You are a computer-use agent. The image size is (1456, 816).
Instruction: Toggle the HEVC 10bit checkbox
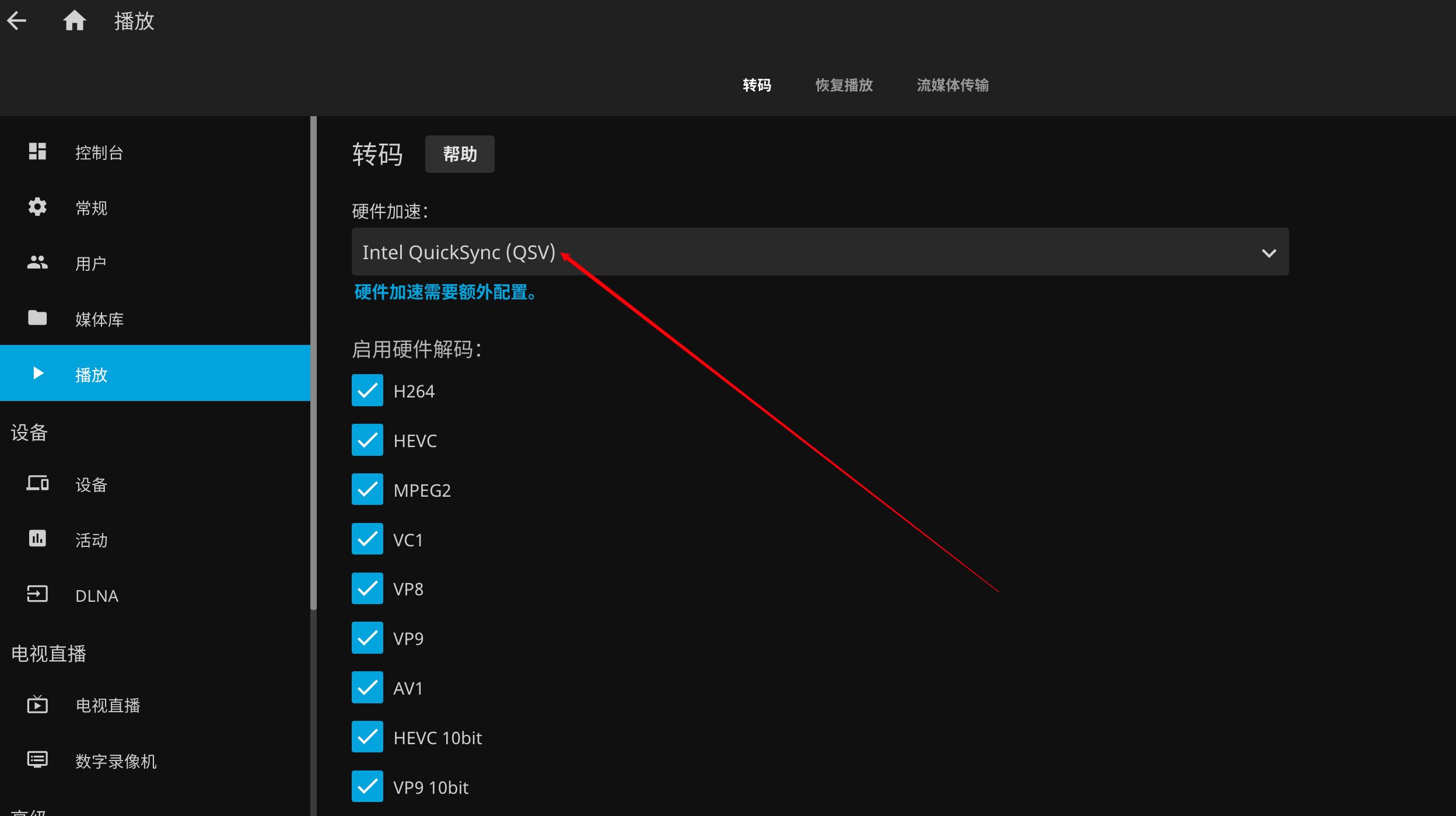click(x=367, y=737)
